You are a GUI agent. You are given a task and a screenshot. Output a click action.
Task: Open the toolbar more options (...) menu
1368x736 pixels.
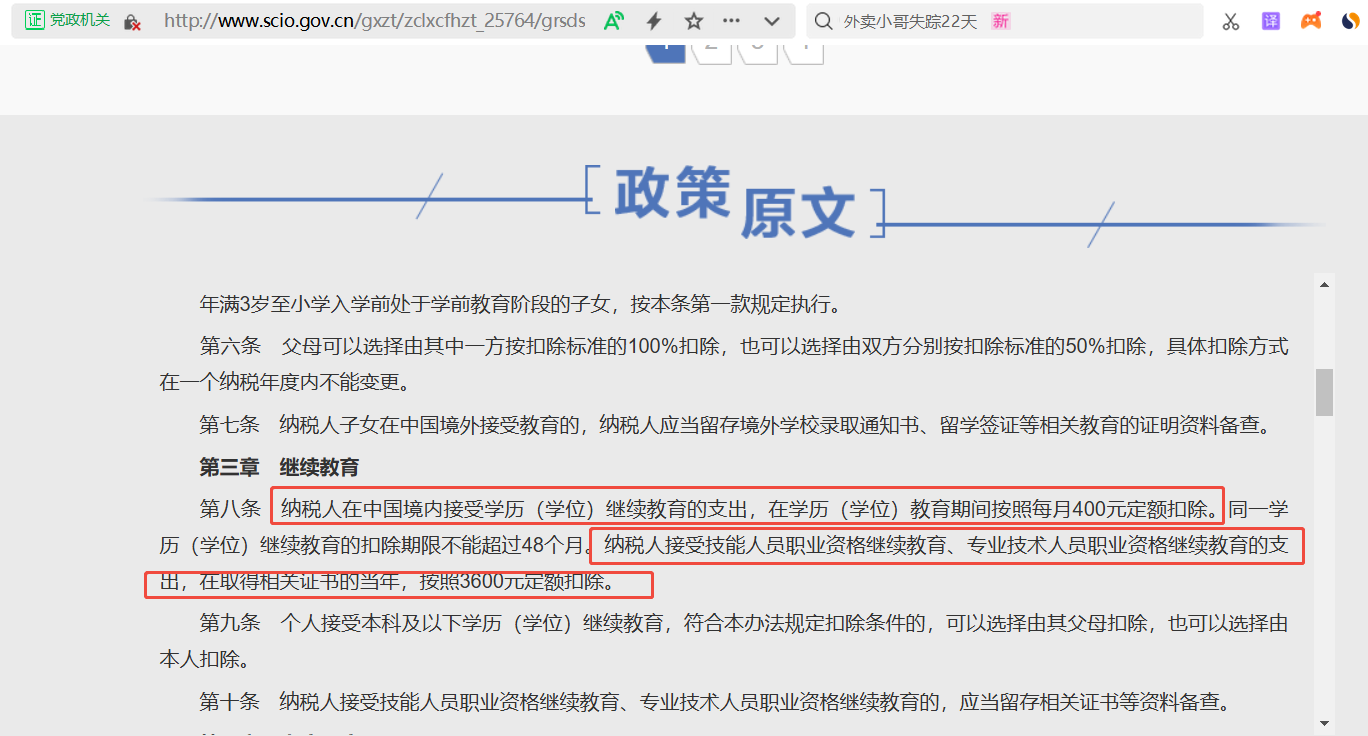click(730, 20)
